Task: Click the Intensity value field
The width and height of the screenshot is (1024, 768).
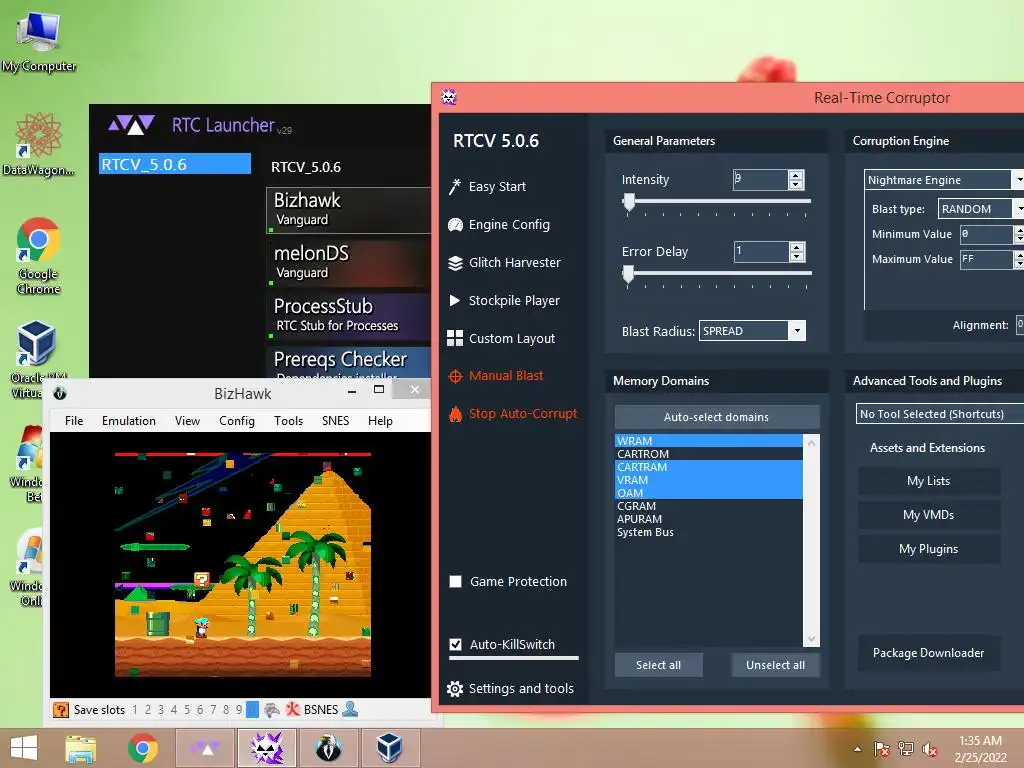Action: pos(761,180)
